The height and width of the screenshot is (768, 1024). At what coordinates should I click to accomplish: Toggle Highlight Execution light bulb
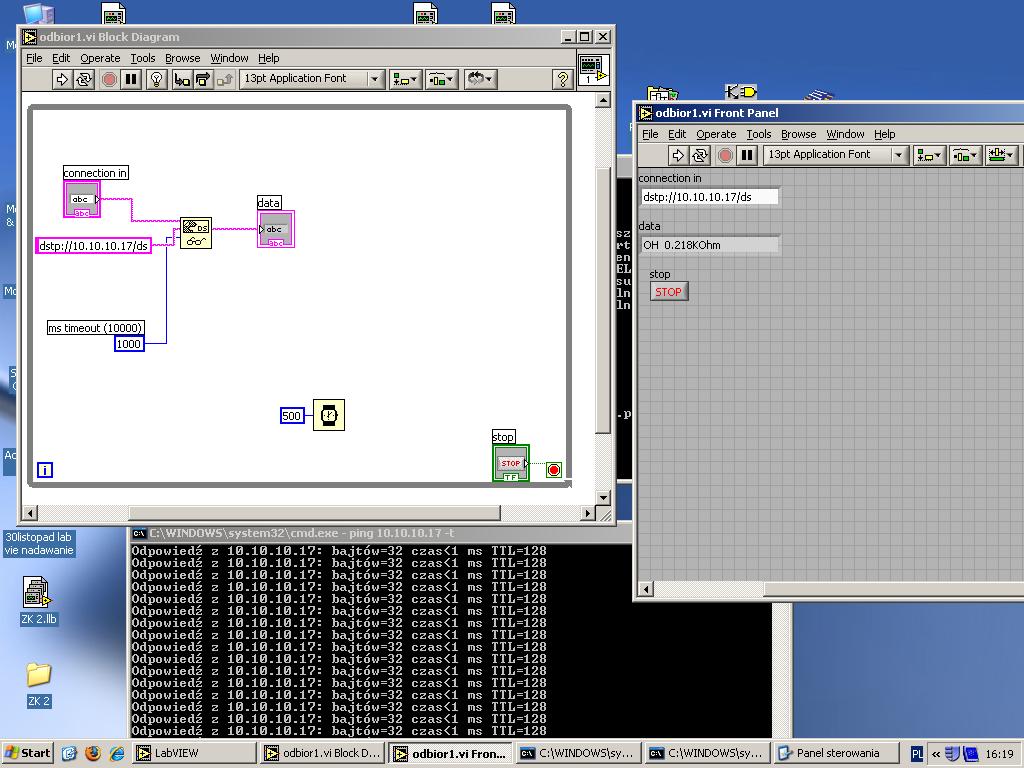tap(156, 79)
